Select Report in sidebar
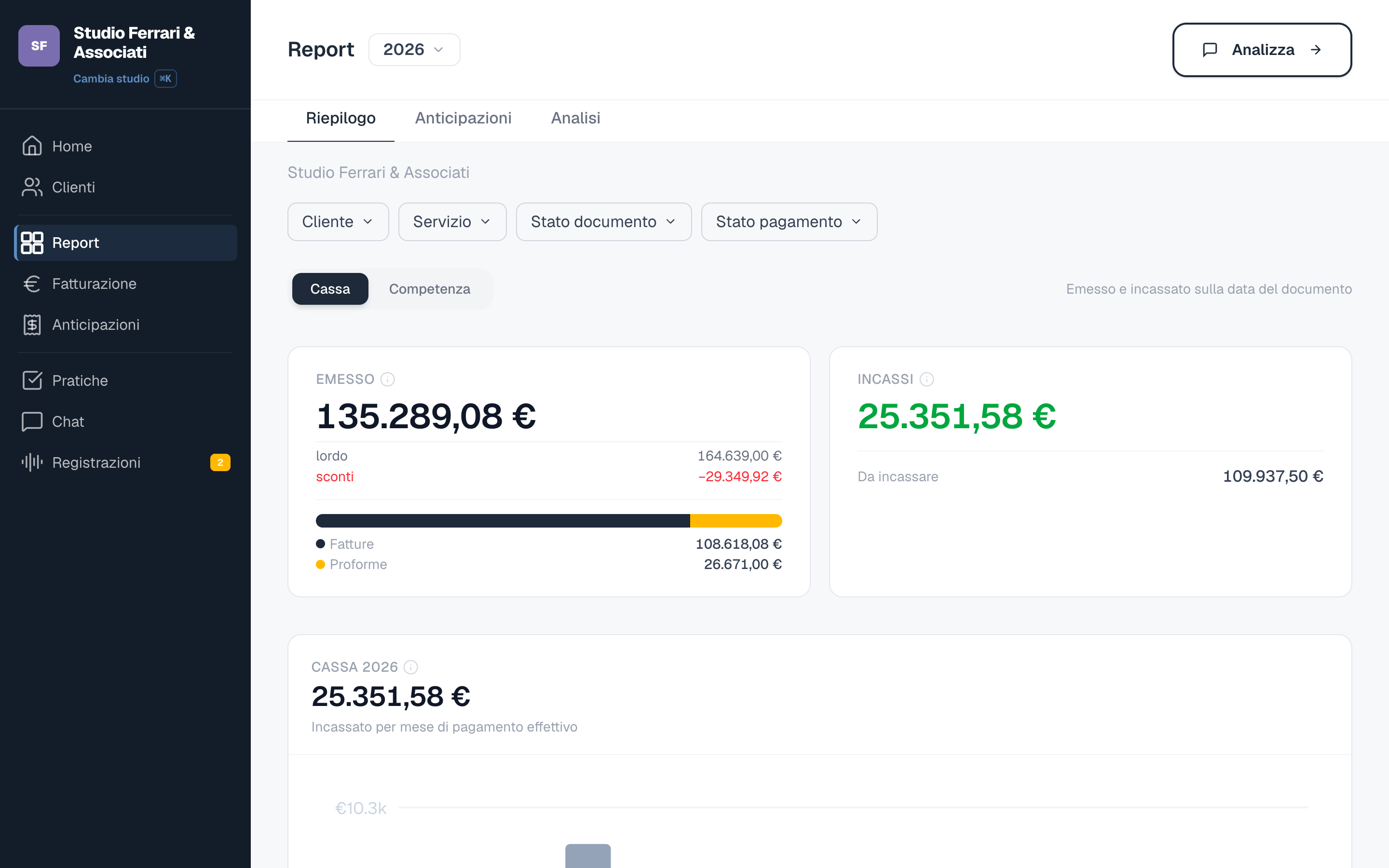The height and width of the screenshot is (868, 1389). coord(126,243)
